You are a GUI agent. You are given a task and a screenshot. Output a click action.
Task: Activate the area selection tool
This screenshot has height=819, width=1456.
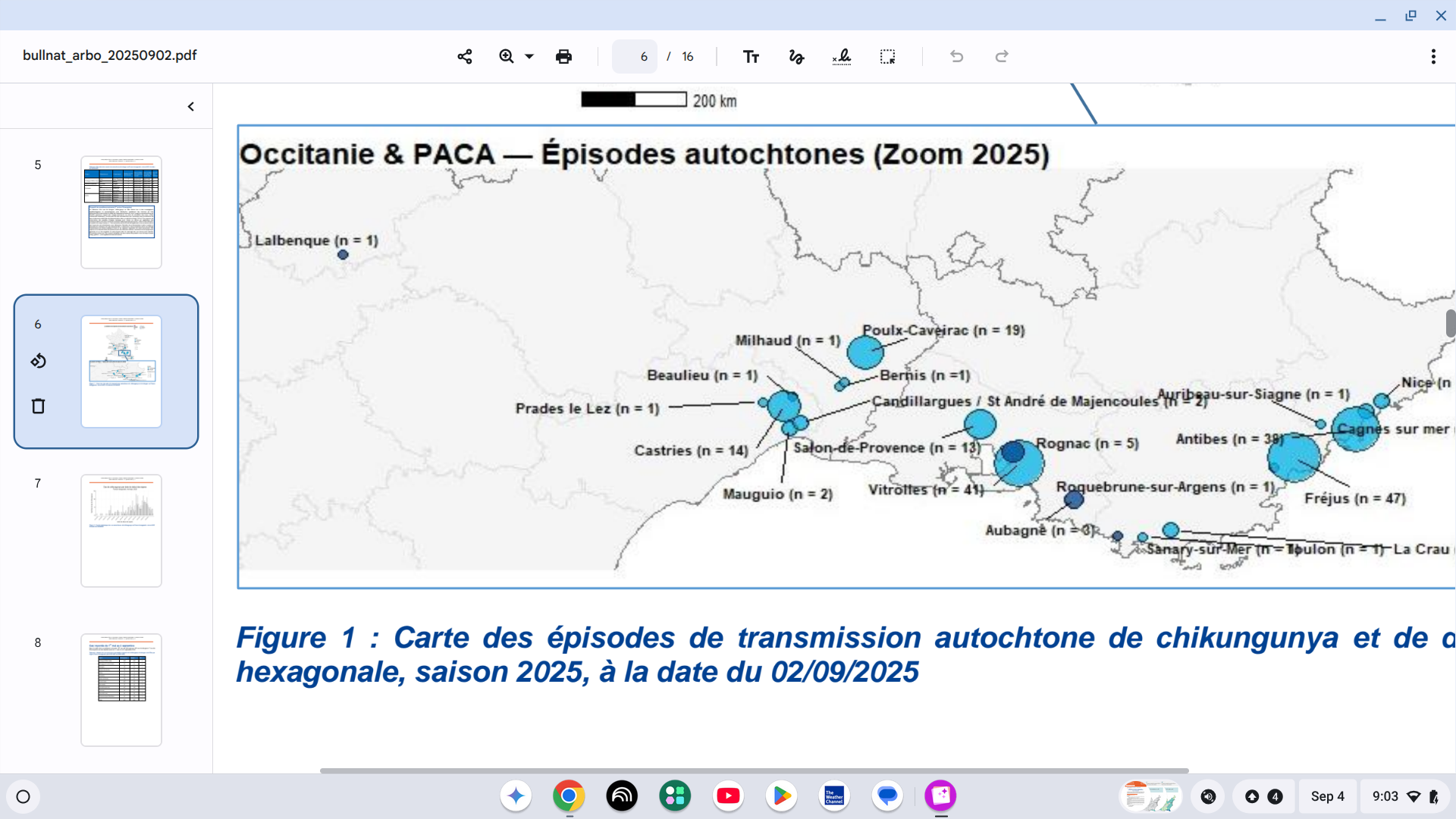[887, 57]
